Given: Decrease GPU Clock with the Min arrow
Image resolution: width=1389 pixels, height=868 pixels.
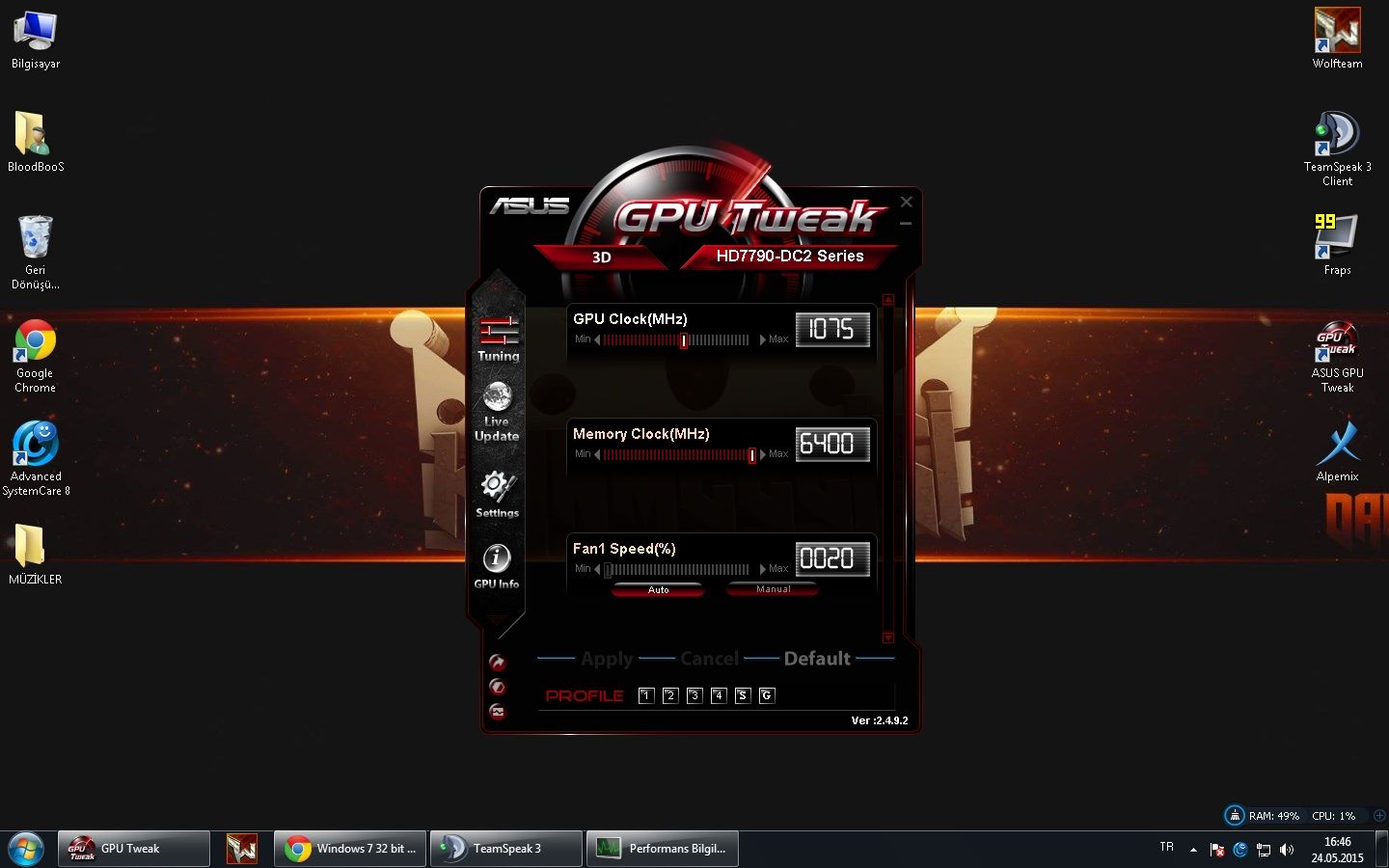Looking at the screenshot, I should pos(597,339).
